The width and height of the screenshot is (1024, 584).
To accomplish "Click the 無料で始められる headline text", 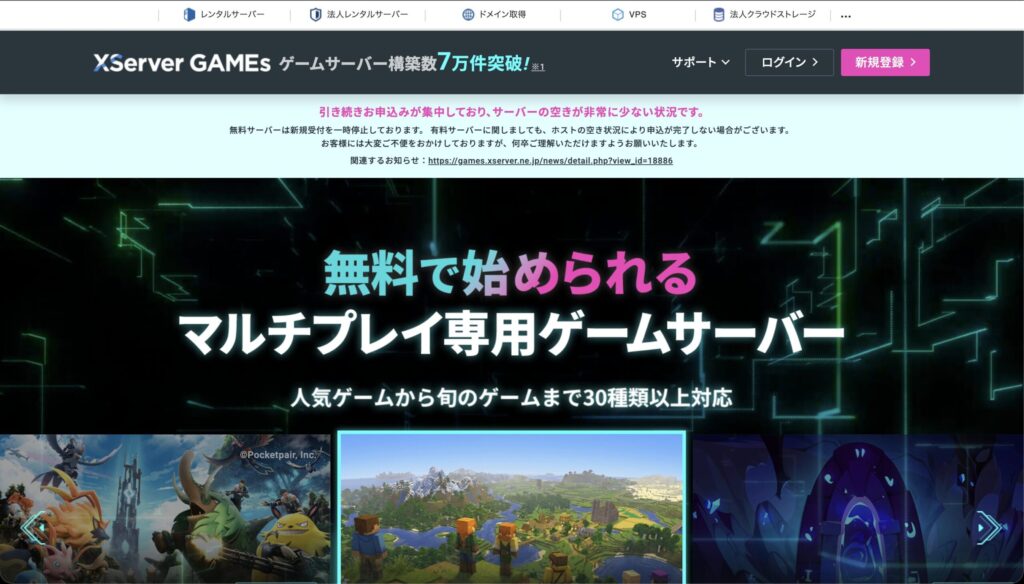I will point(510,274).
